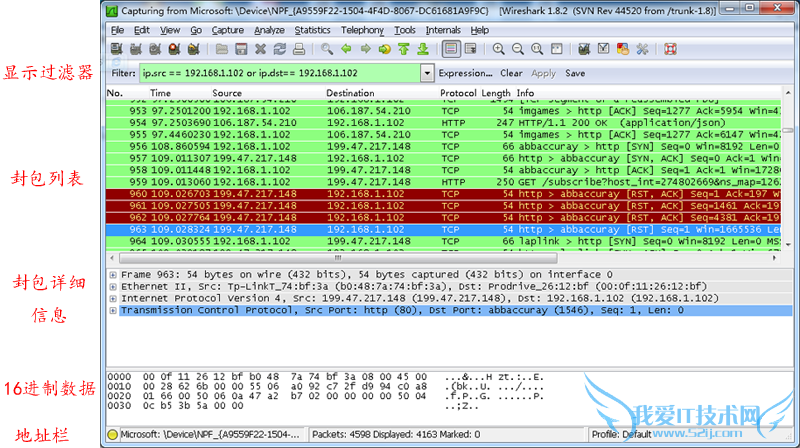Expand Transmission Control Protocol node
The height and width of the screenshot is (448, 800).
click(113, 310)
